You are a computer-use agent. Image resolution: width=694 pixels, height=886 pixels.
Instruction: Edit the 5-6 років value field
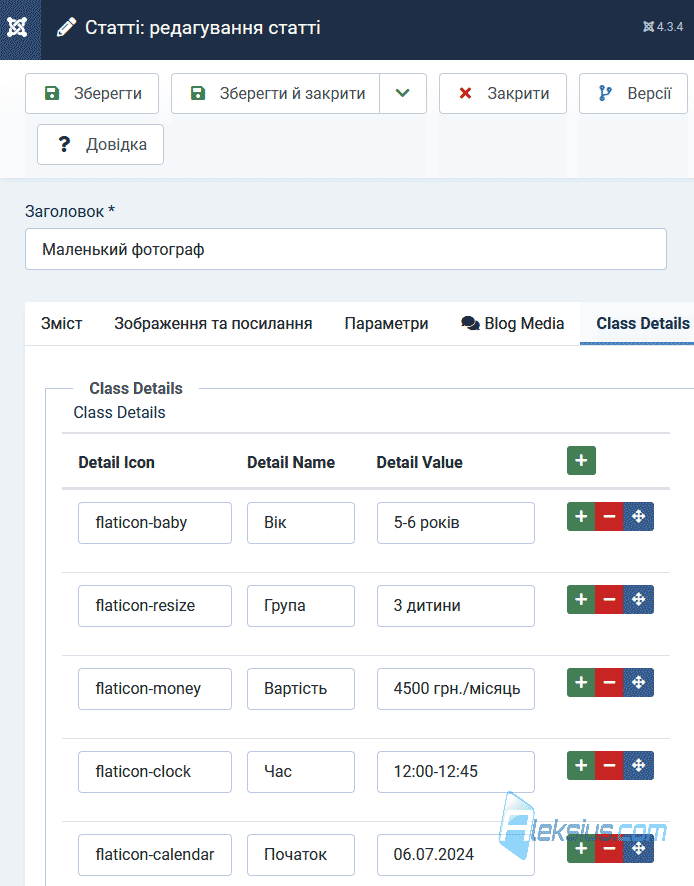point(456,523)
